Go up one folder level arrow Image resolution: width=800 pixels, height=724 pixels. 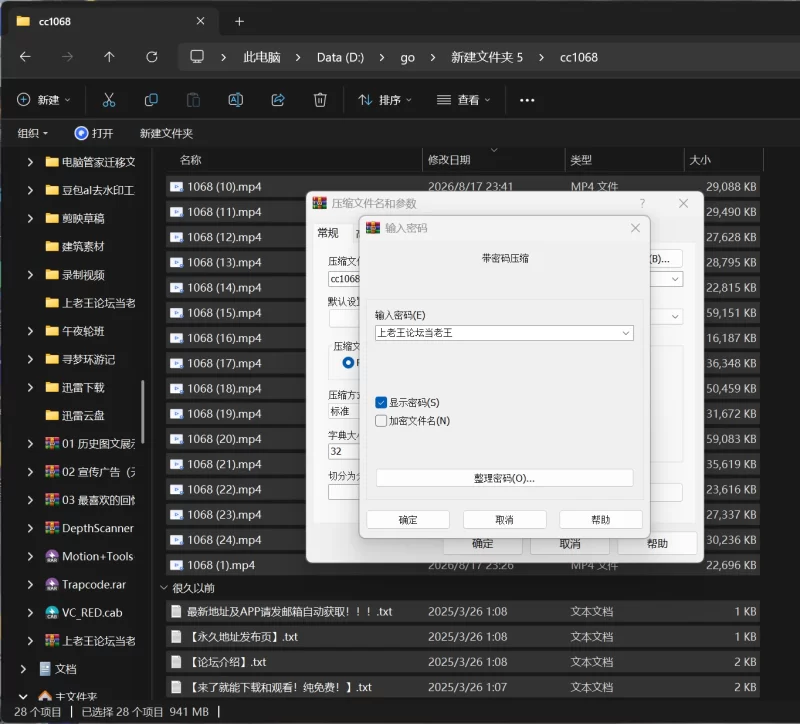pyautogui.click(x=109, y=57)
